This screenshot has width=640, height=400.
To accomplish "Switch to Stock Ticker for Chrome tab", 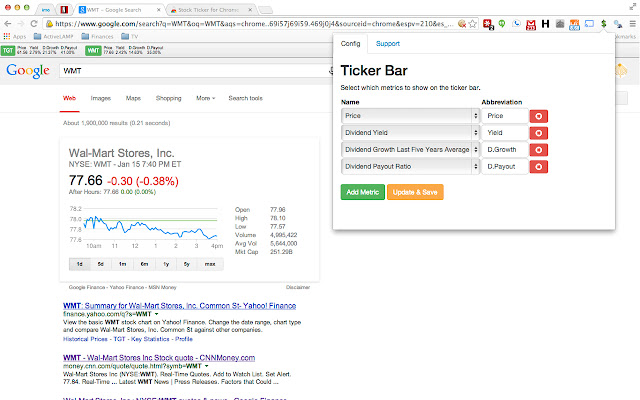I will pyautogui.click(x=208, y=9).
